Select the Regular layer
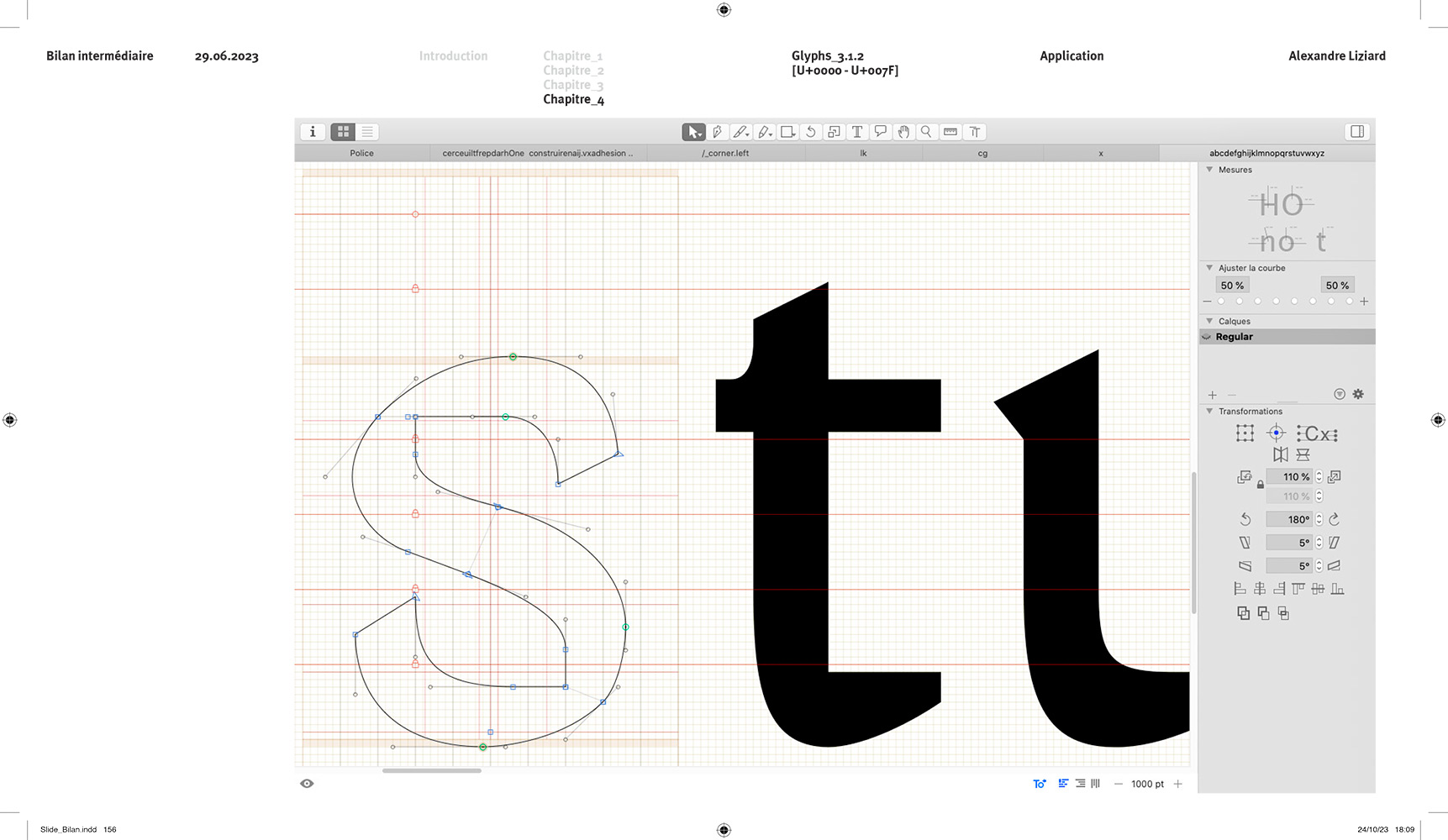Viewport: 1448px width, 840px height. pos(1234,337)
